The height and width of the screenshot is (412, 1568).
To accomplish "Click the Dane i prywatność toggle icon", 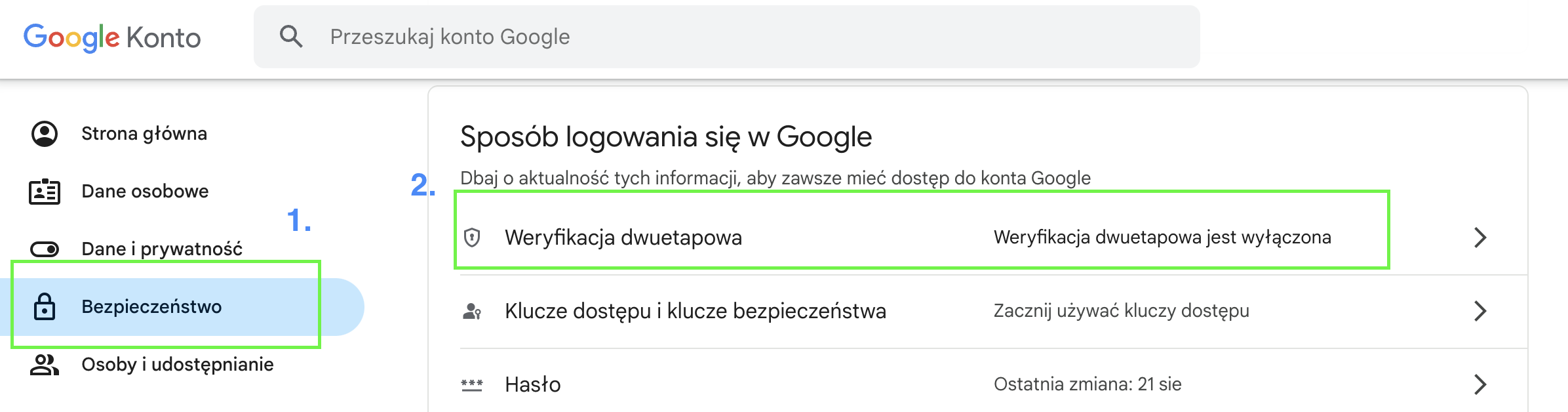I will coord(43,249).
